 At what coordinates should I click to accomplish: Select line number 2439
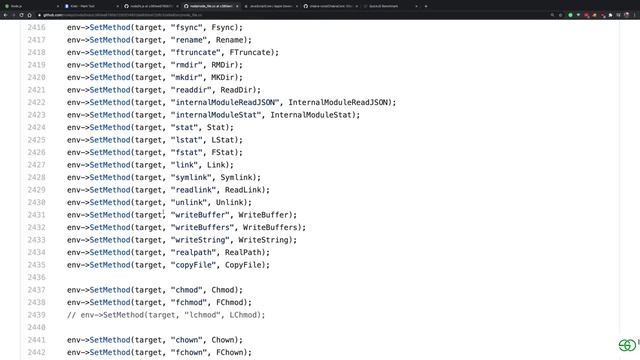pyautogui.click(x=36, y=315)
